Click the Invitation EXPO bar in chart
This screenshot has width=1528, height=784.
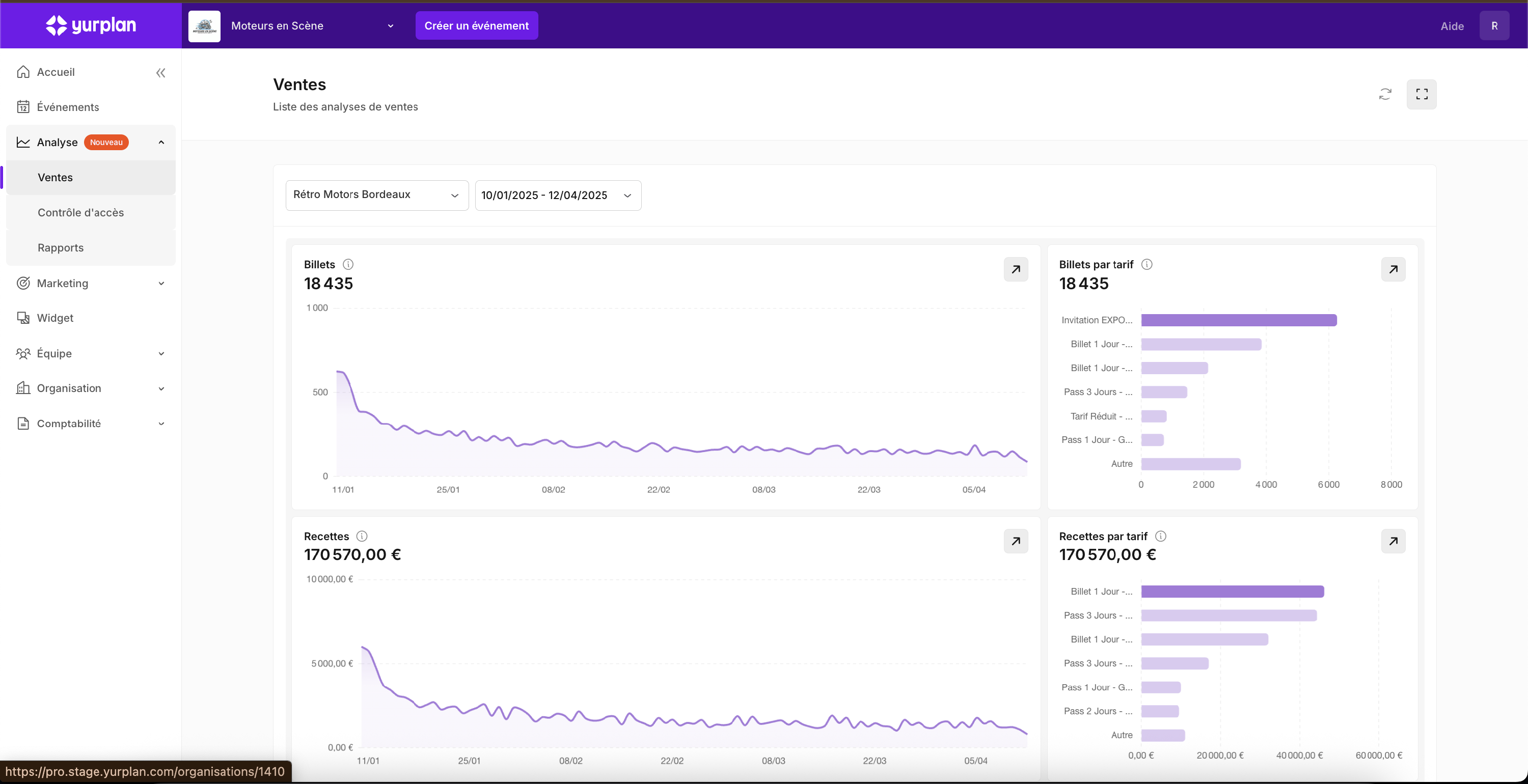[x=1239, y=320]
